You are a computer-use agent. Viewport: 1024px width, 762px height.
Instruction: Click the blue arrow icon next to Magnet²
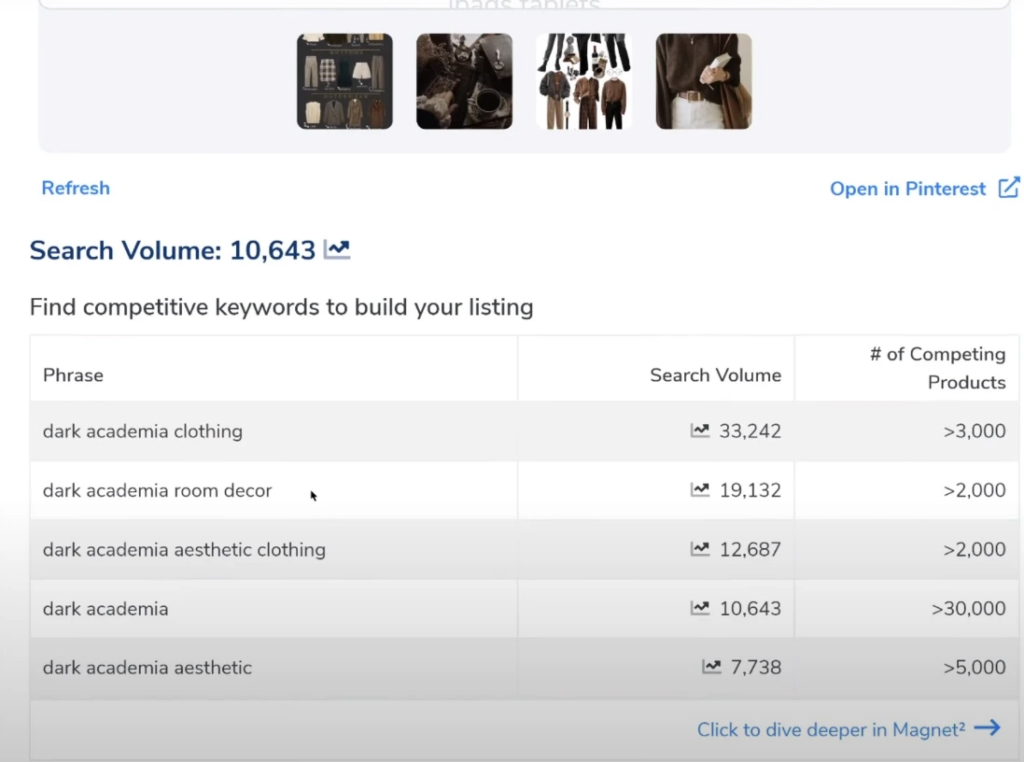click(x=988, y=728)
